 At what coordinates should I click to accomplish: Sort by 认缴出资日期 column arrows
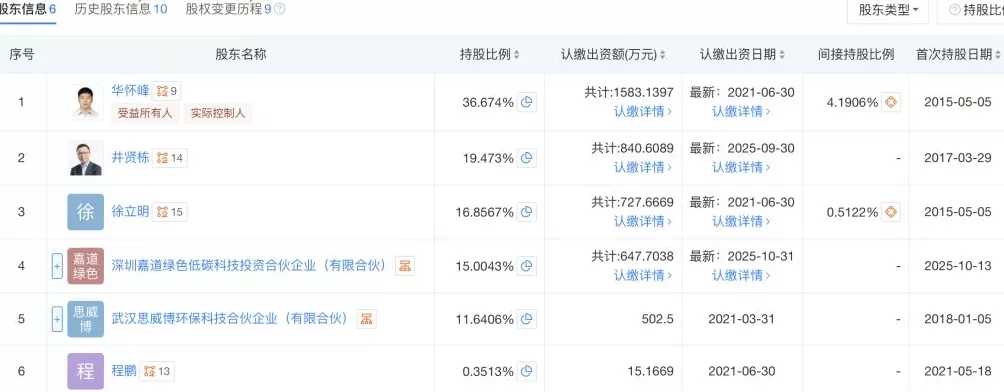click(782, 55)
